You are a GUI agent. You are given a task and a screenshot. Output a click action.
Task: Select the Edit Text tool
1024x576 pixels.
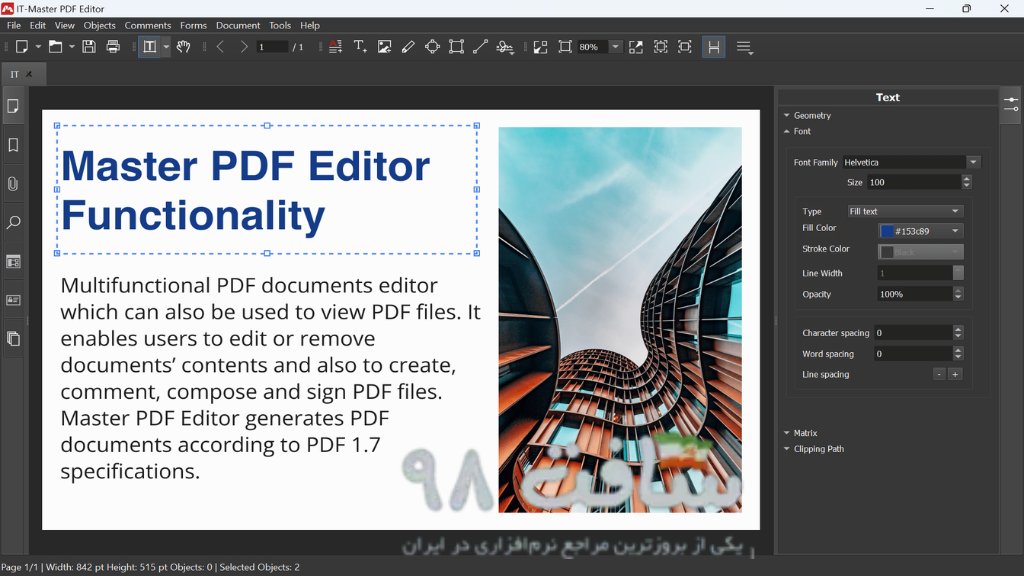click(150, 47)
